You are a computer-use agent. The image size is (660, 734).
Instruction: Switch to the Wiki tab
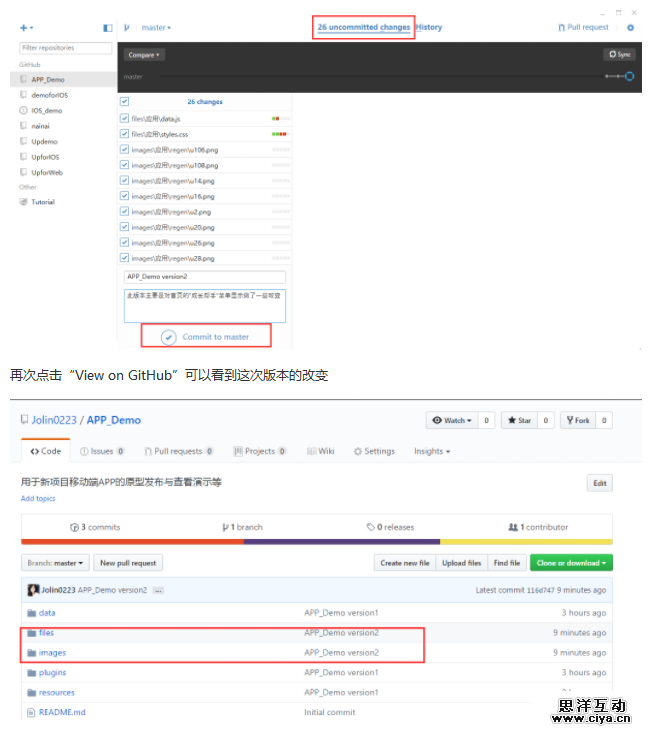pos(321,451)
